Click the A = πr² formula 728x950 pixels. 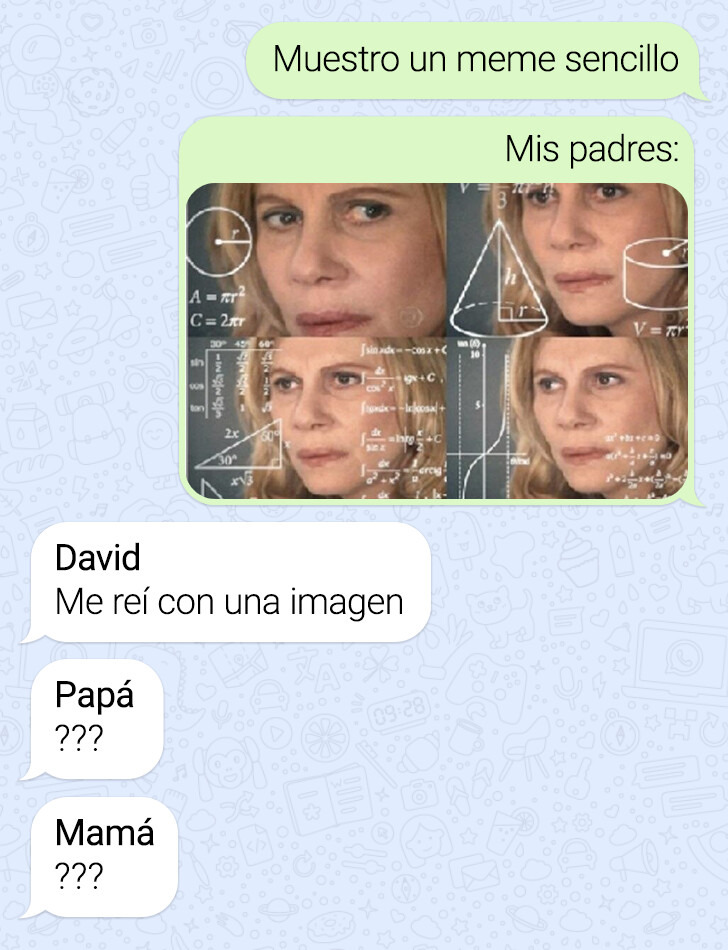pos(217,296)
